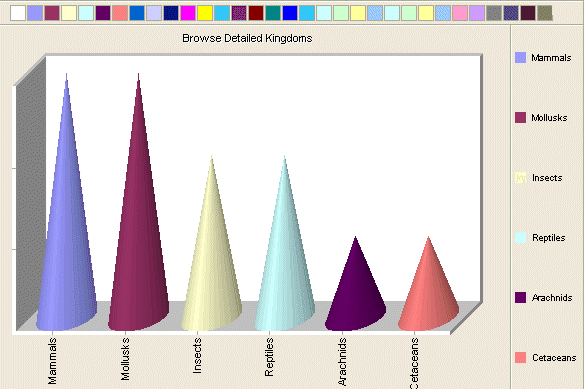The image size is (585, 389).
Task: Click the Insects text in the legend
Action: point(547,178)
